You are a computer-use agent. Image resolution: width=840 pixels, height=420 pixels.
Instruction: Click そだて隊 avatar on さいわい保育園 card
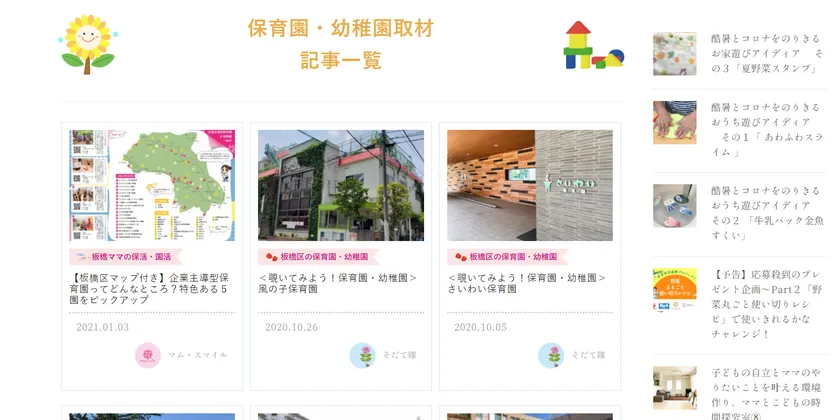click(551, 355)
